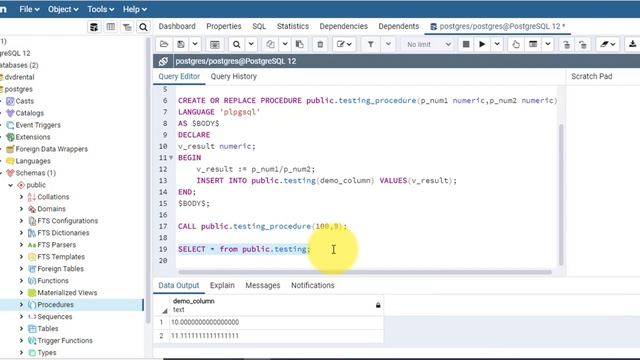Execute the query with Play button
Screen dimensions: 640x360
click(482, 44)
